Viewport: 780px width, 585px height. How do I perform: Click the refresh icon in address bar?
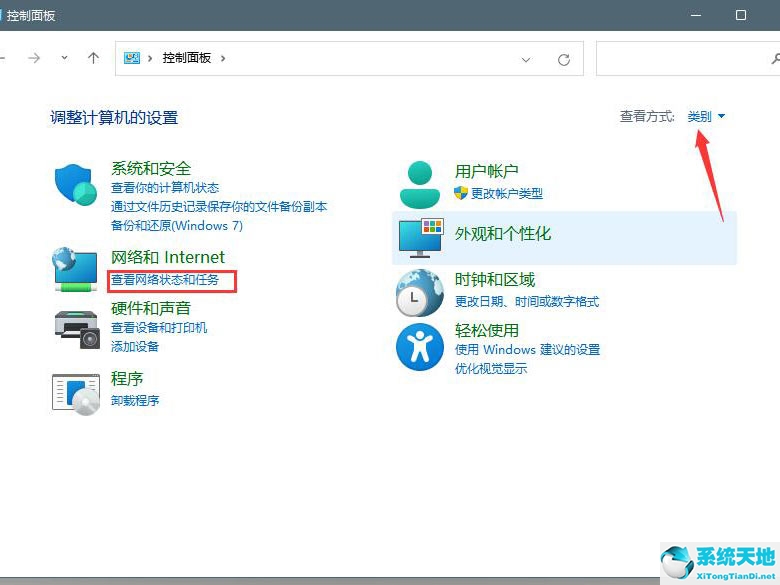[564, 60]
